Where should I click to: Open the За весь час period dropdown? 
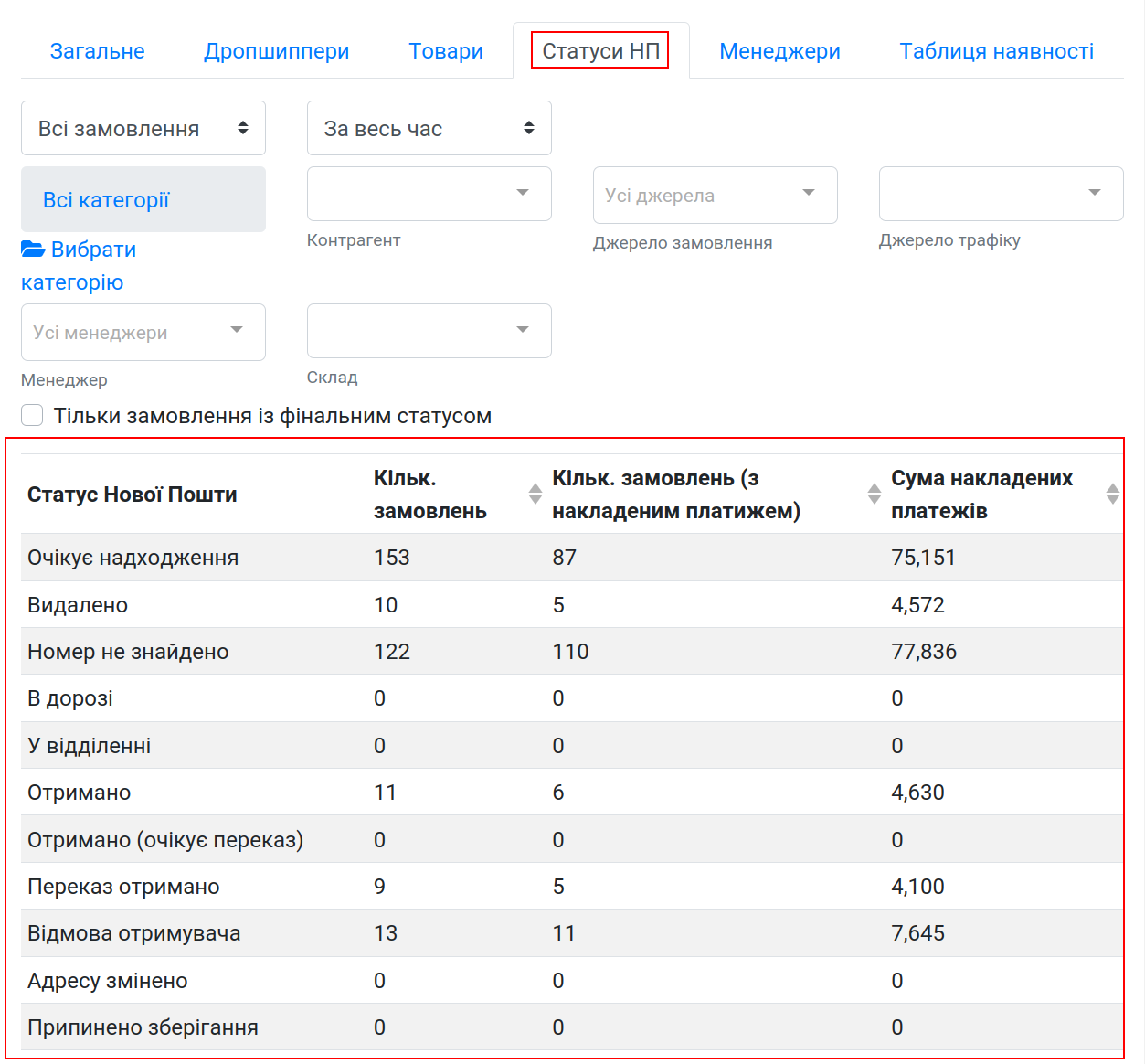pos(429,128)
